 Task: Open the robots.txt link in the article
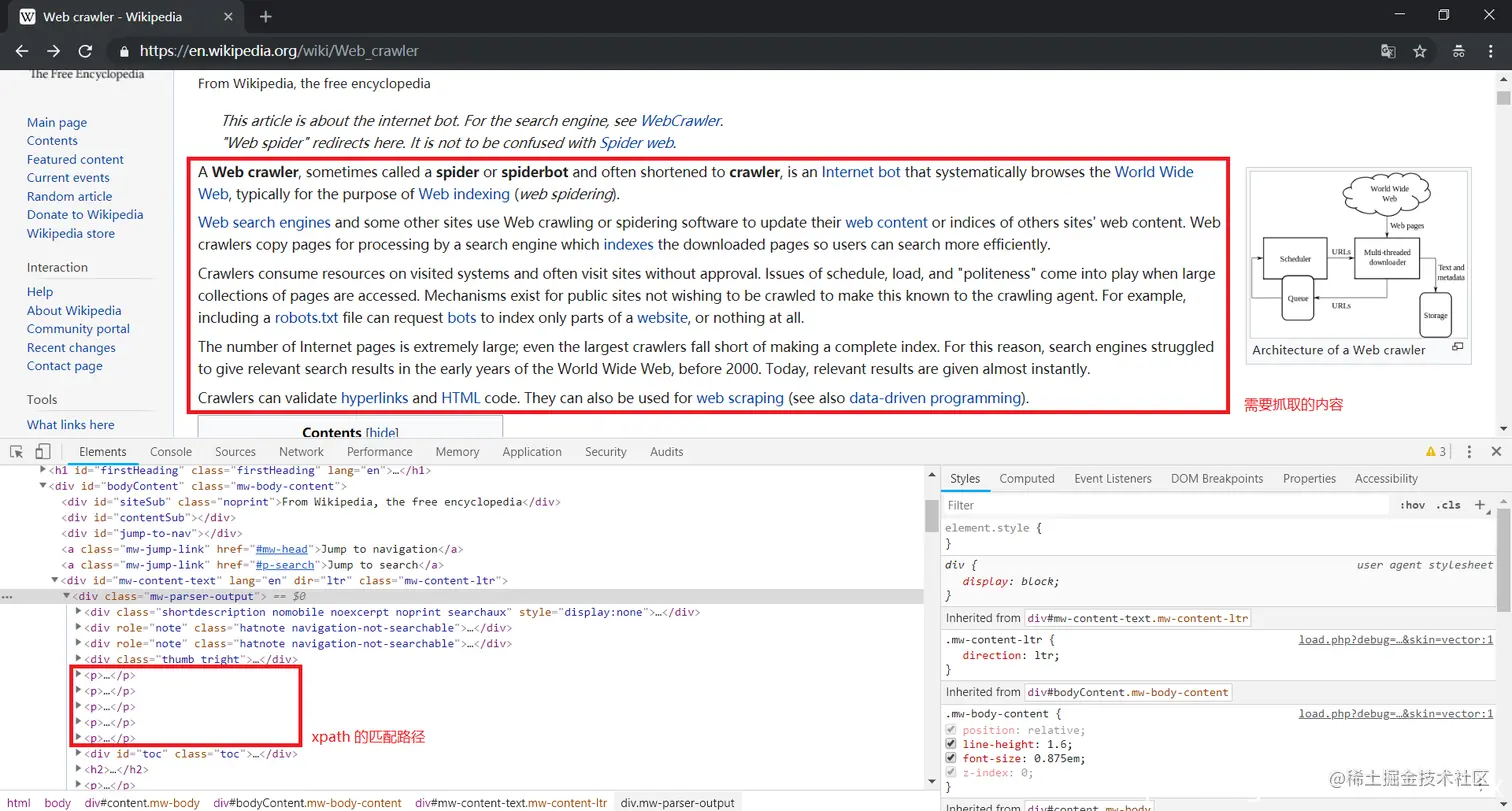click(x=306, y=318)
